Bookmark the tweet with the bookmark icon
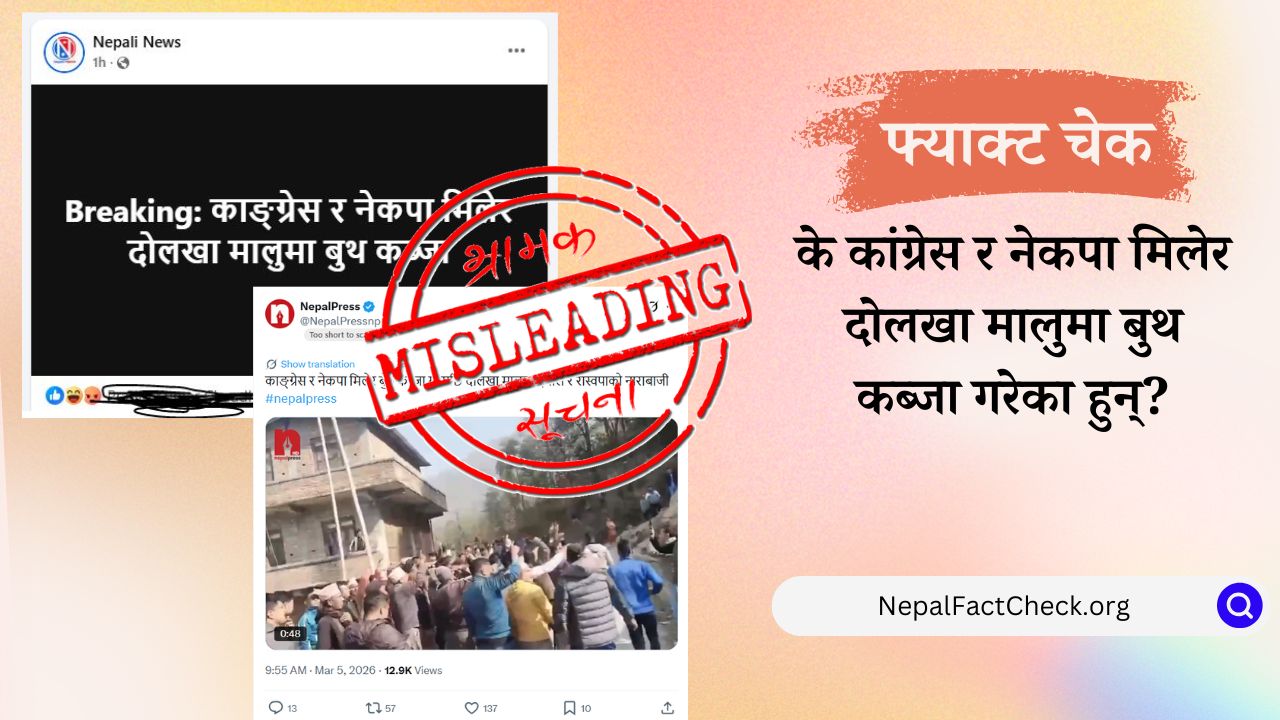The image size is (1280, 720). coord(569,707)
